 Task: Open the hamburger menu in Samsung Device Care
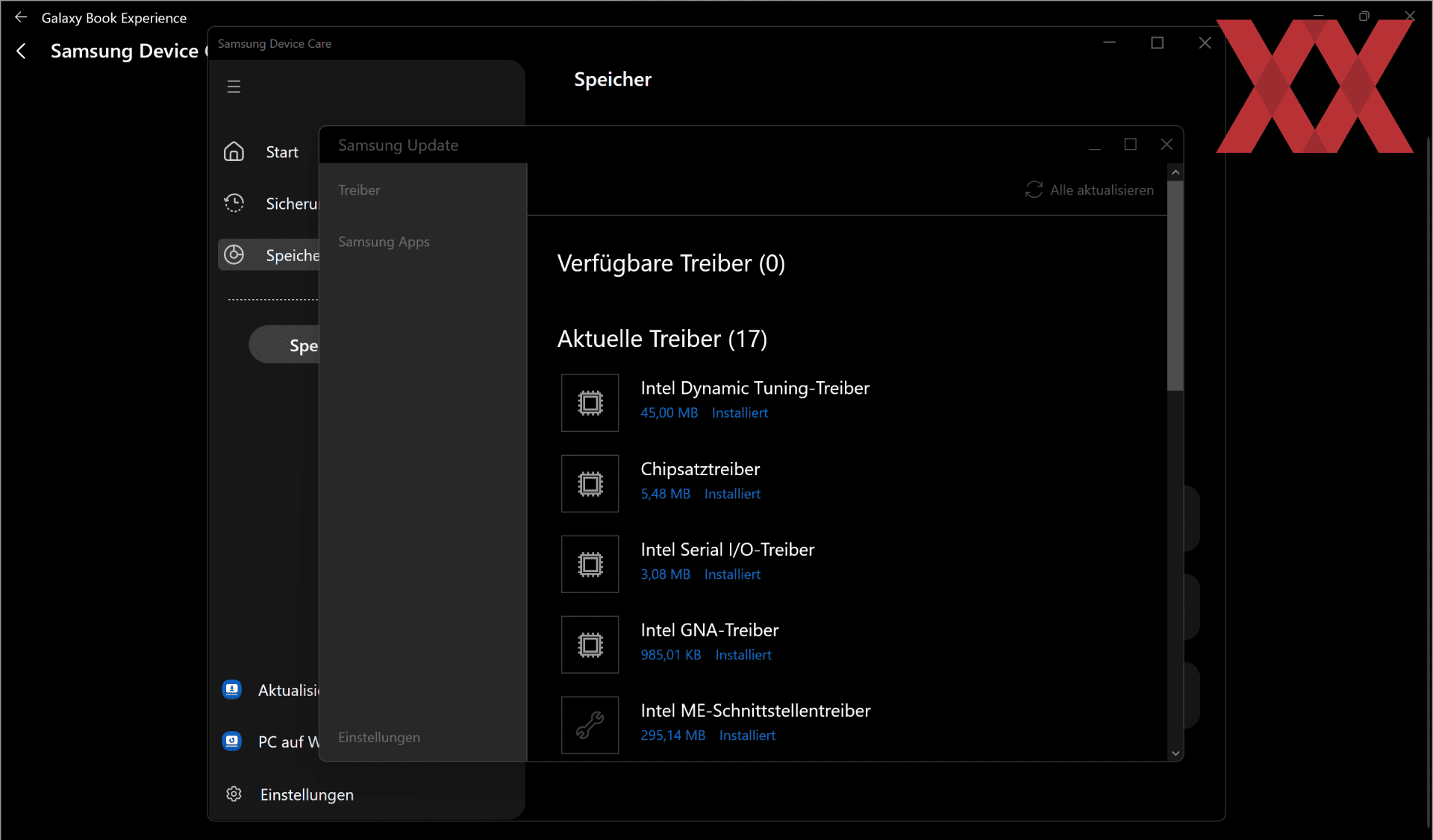(x=234, y=87)
